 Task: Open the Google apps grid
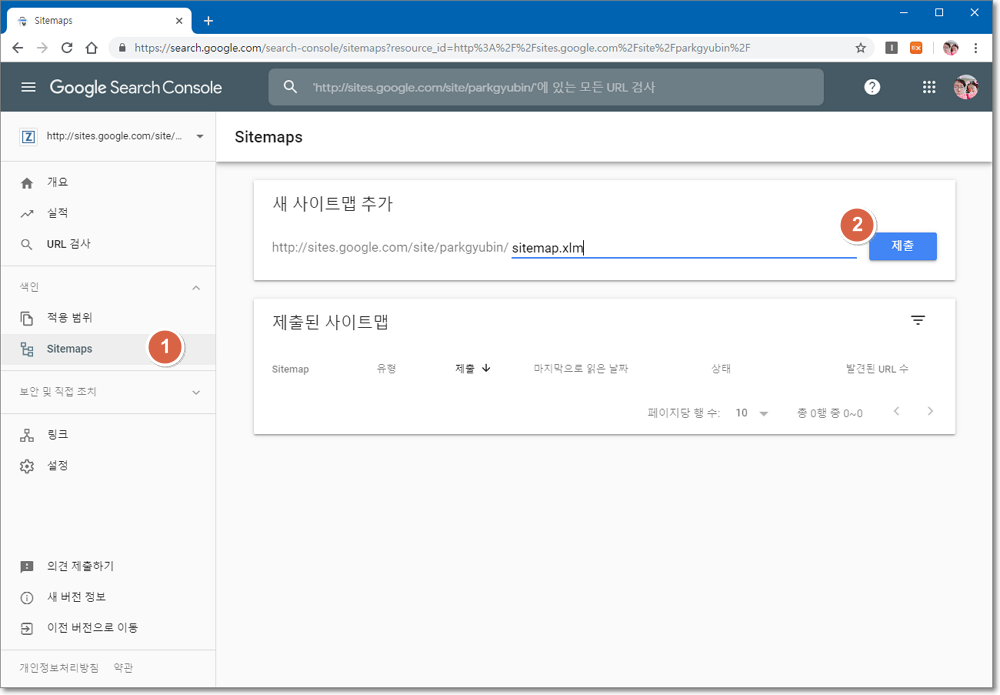point(928,87)
